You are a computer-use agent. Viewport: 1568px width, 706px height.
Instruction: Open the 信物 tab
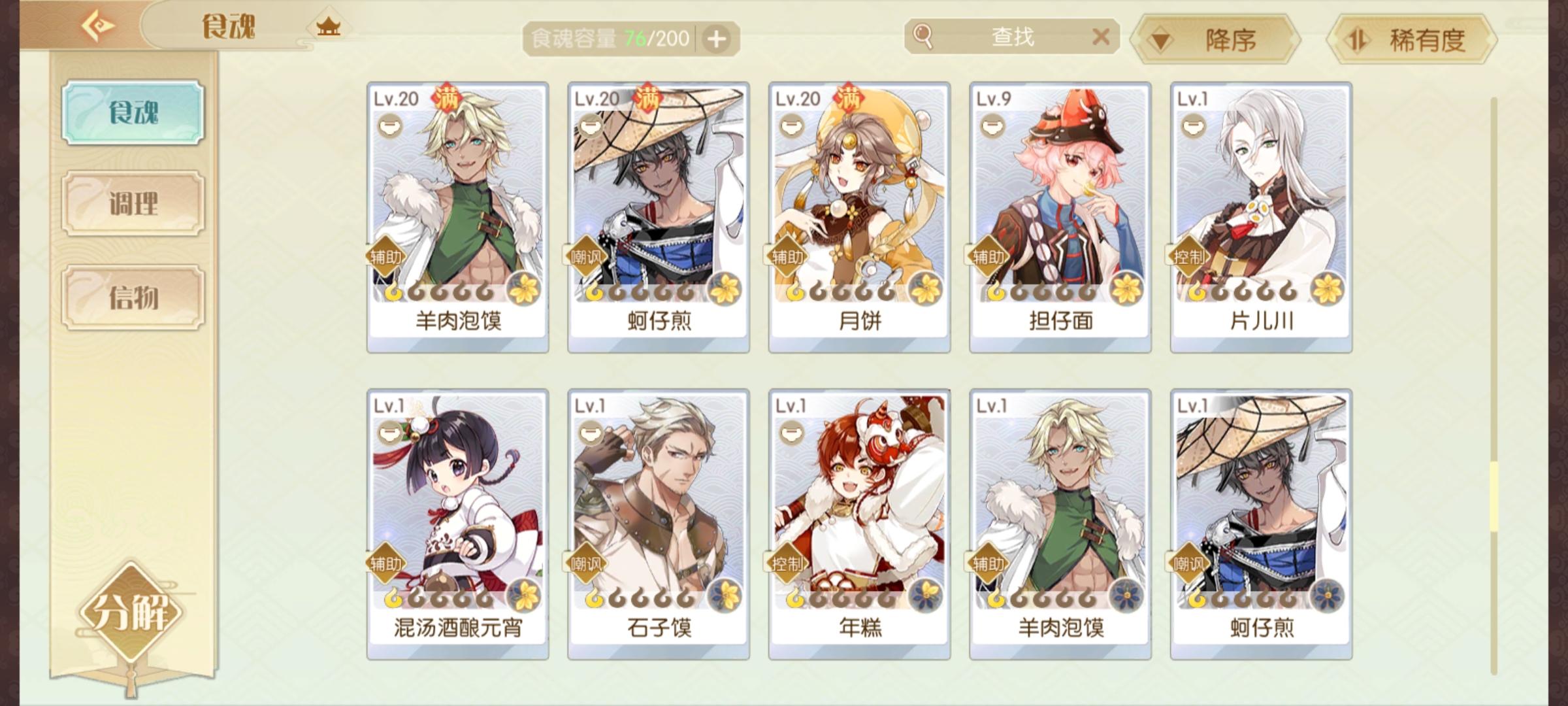click(x=133, y=297)
